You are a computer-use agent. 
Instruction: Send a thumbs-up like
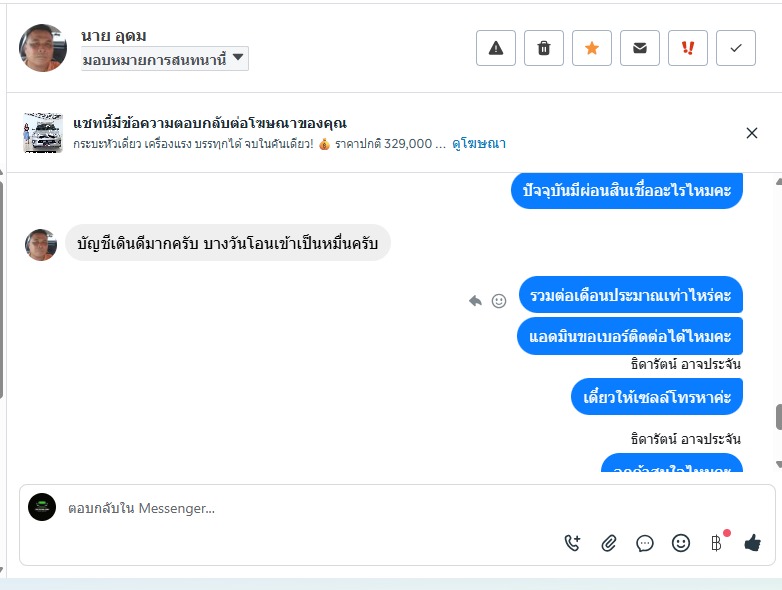click(x=752, y=543)
